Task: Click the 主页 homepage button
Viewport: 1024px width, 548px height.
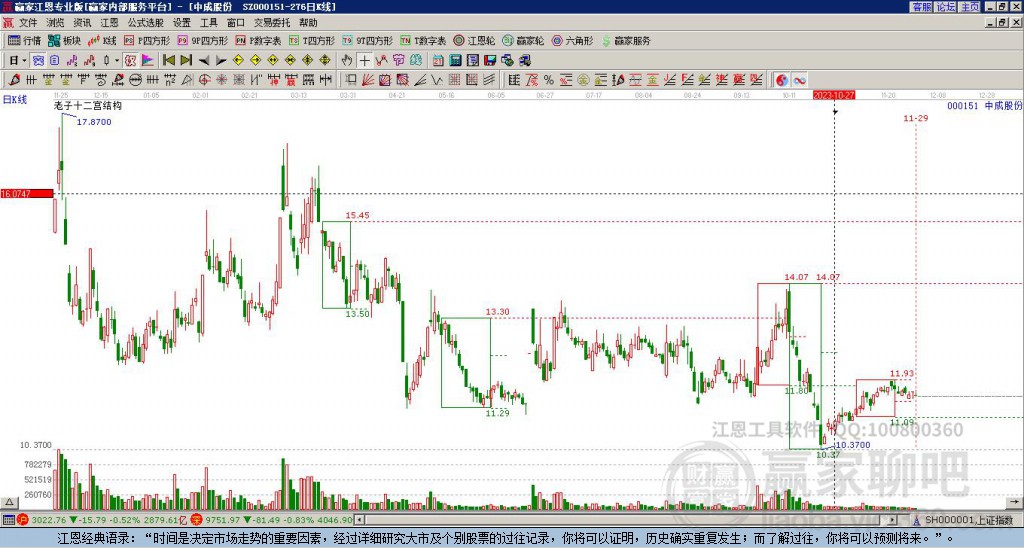Action: click(x=970, y=7)
